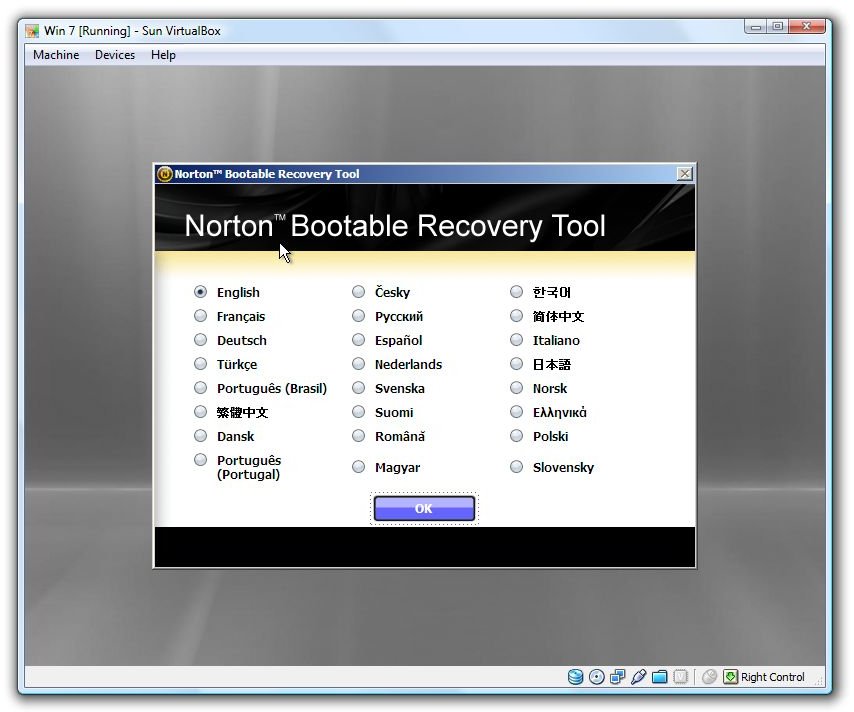
Task: Select the 繁體中文 radio button
Action: [200, 412]
